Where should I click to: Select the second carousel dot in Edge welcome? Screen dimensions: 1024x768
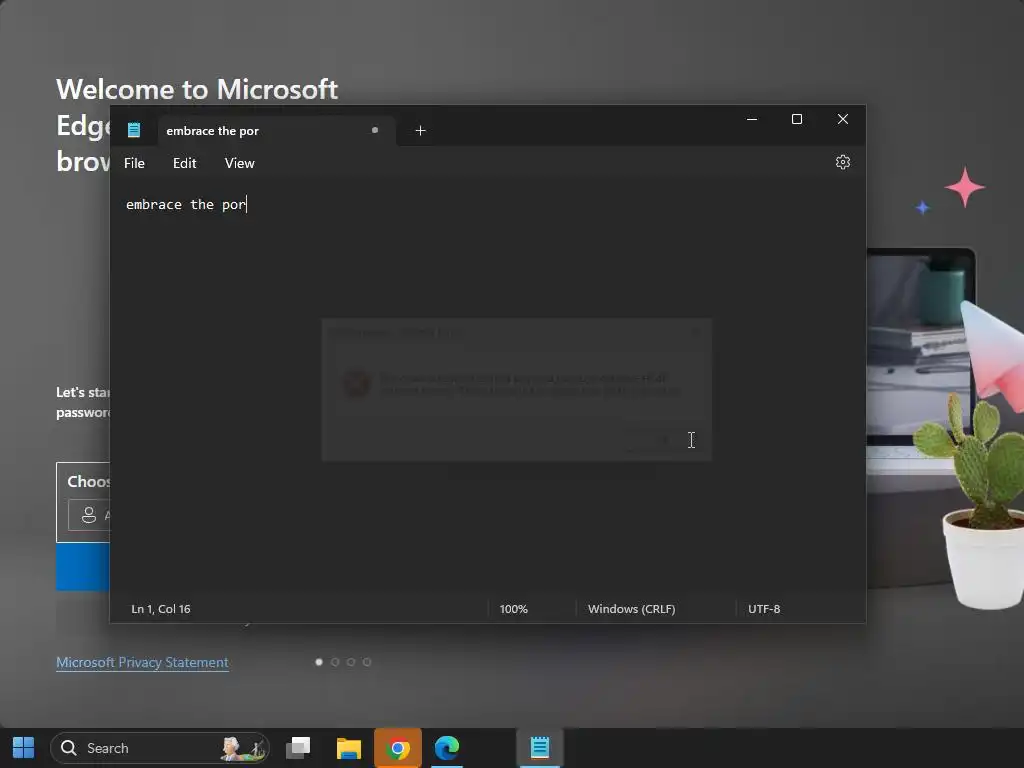(335, 662)
